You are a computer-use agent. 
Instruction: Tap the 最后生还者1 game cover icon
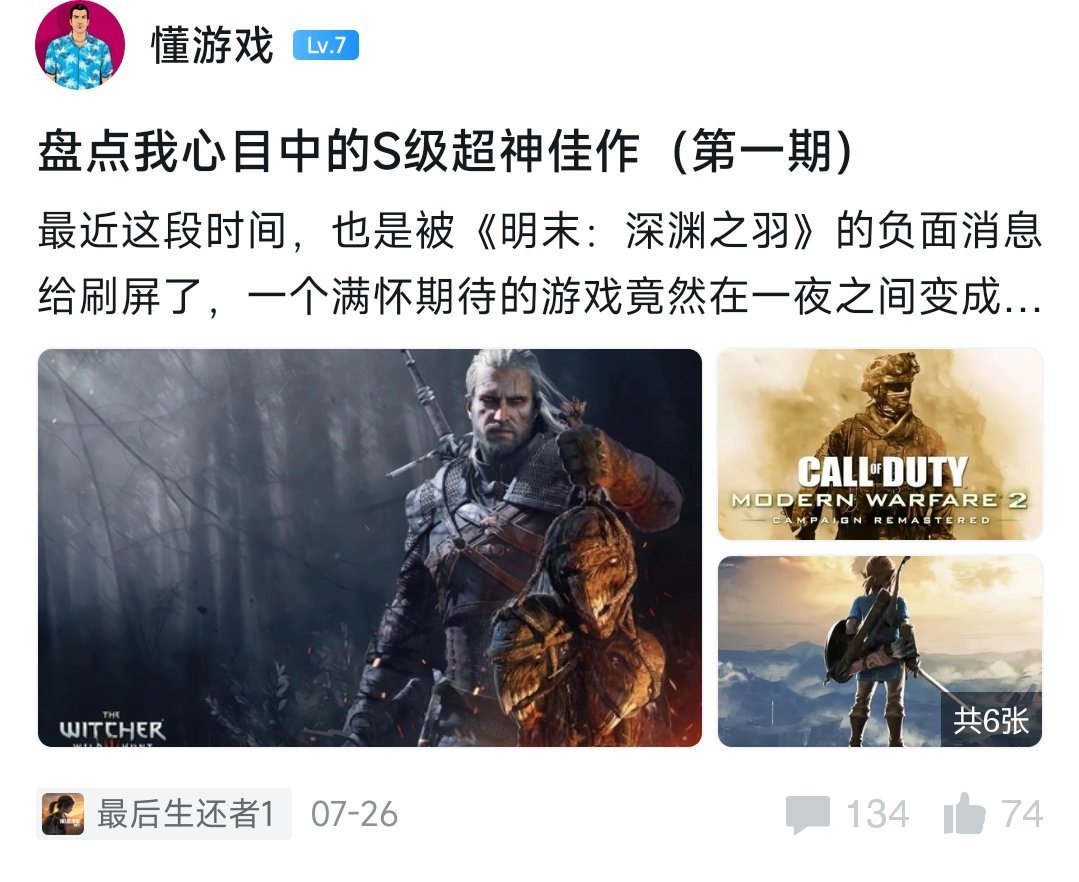click(63, 814)
